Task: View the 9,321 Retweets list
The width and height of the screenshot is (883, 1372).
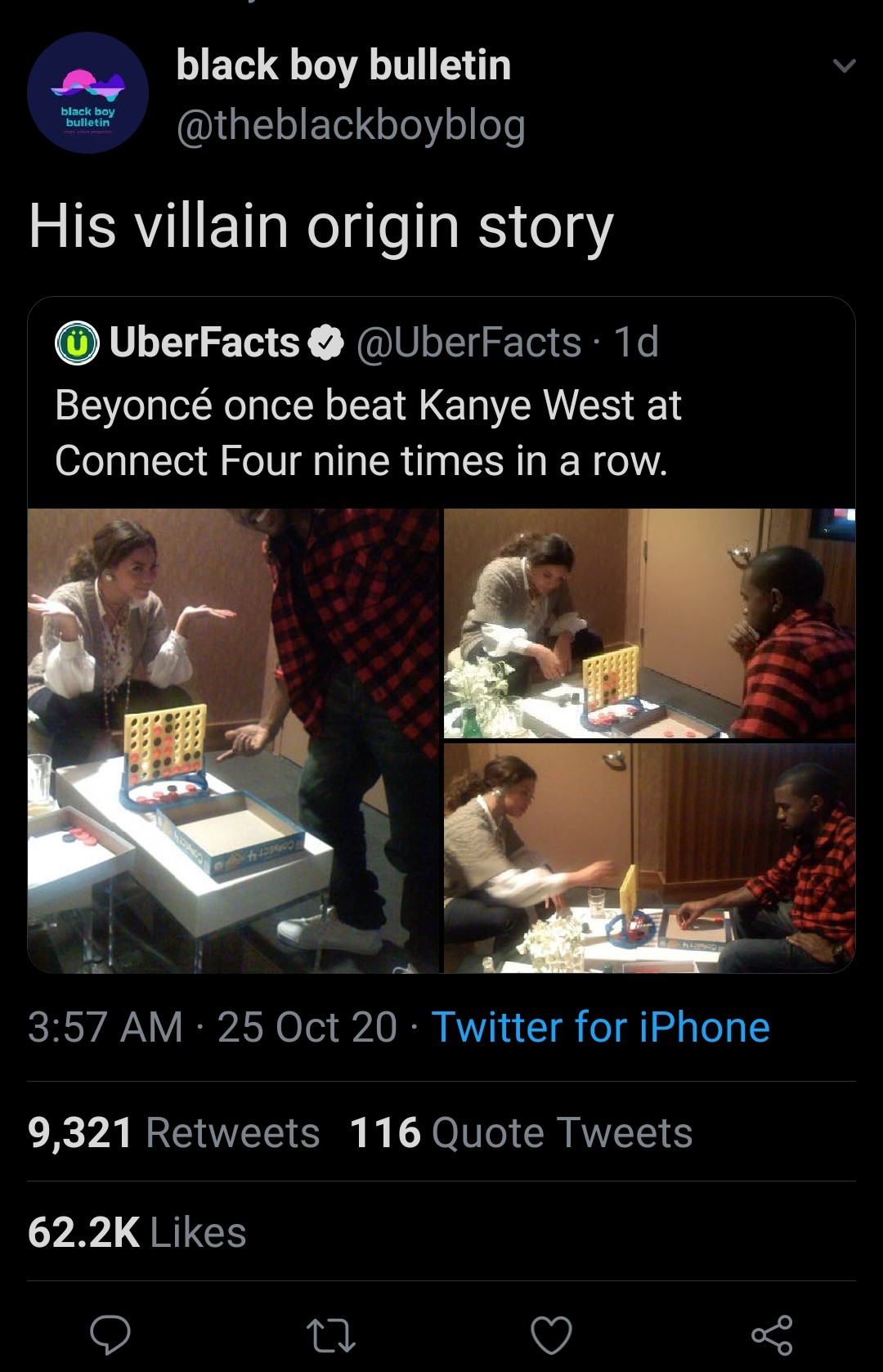Action: [173, 1132]
